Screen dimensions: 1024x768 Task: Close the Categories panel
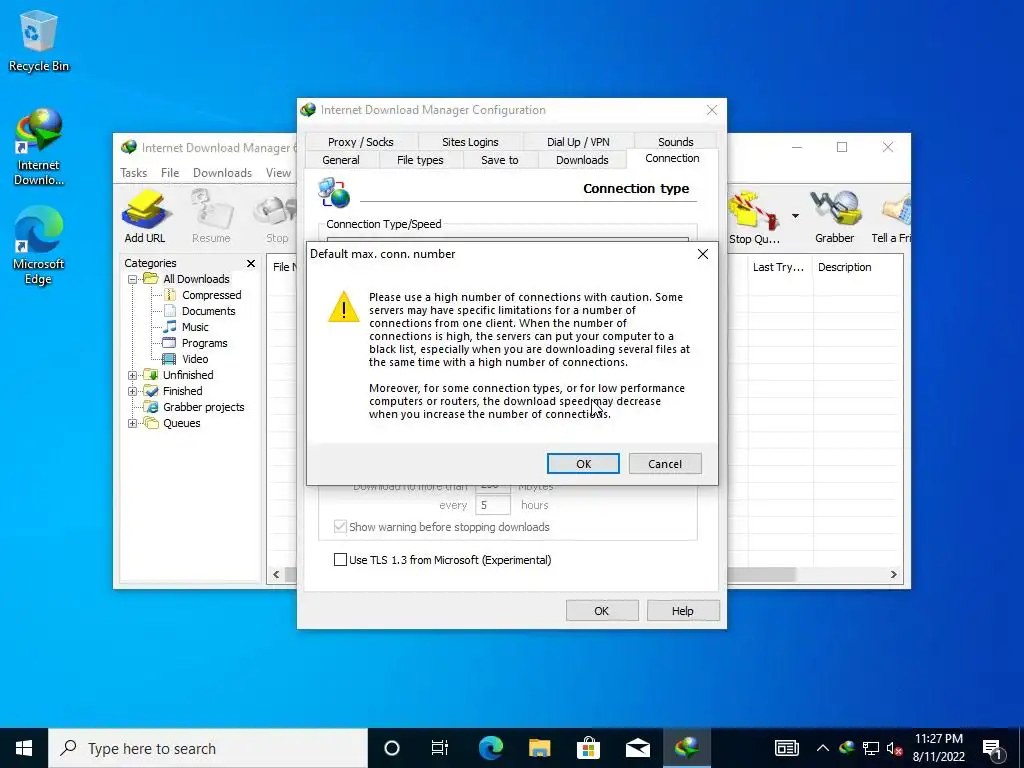click(251, 263)
